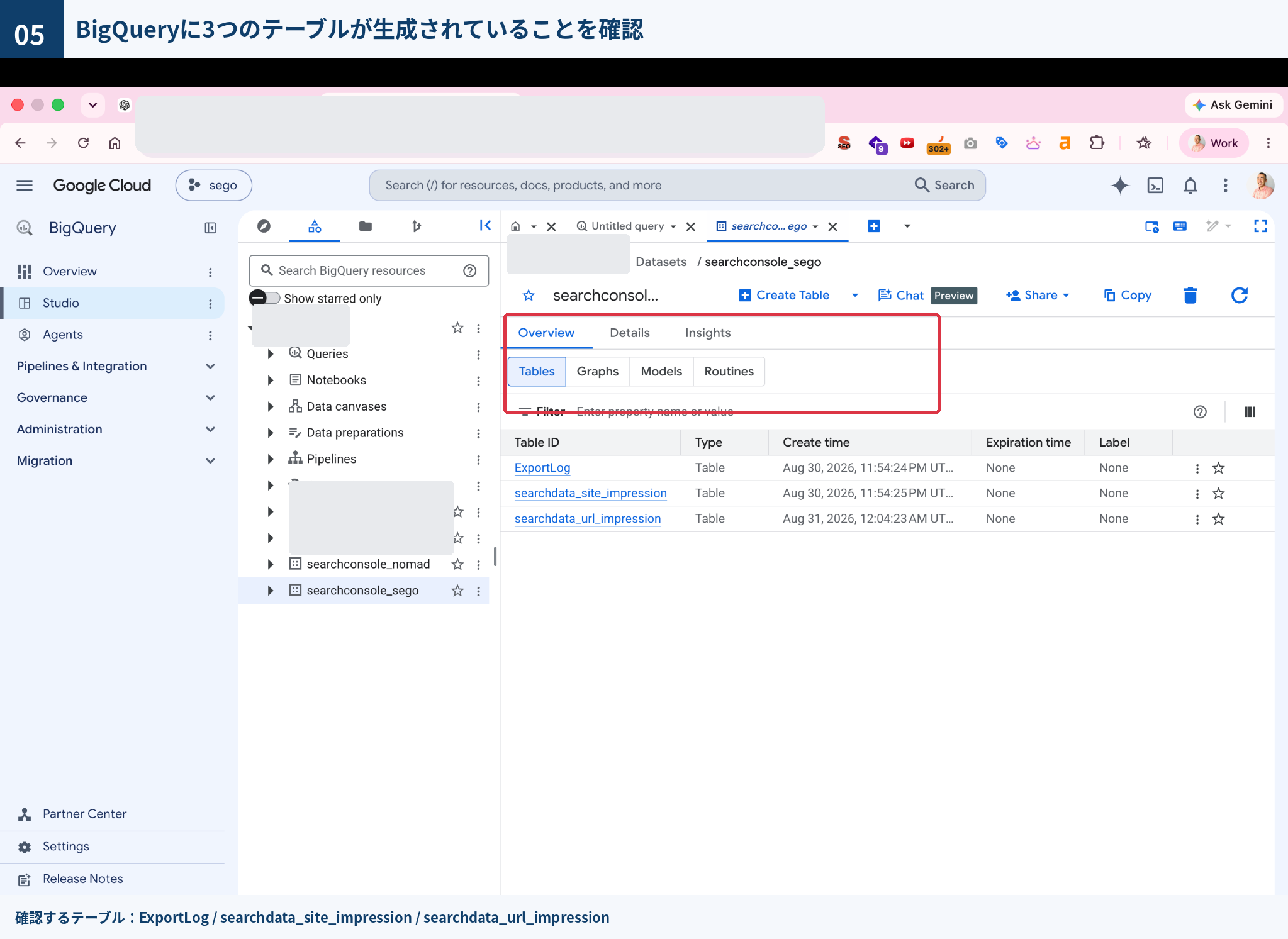The width and height of the screenshot is (1288, 939).
Task: Click the Copy dataset button
Action: coord(1128,295)
